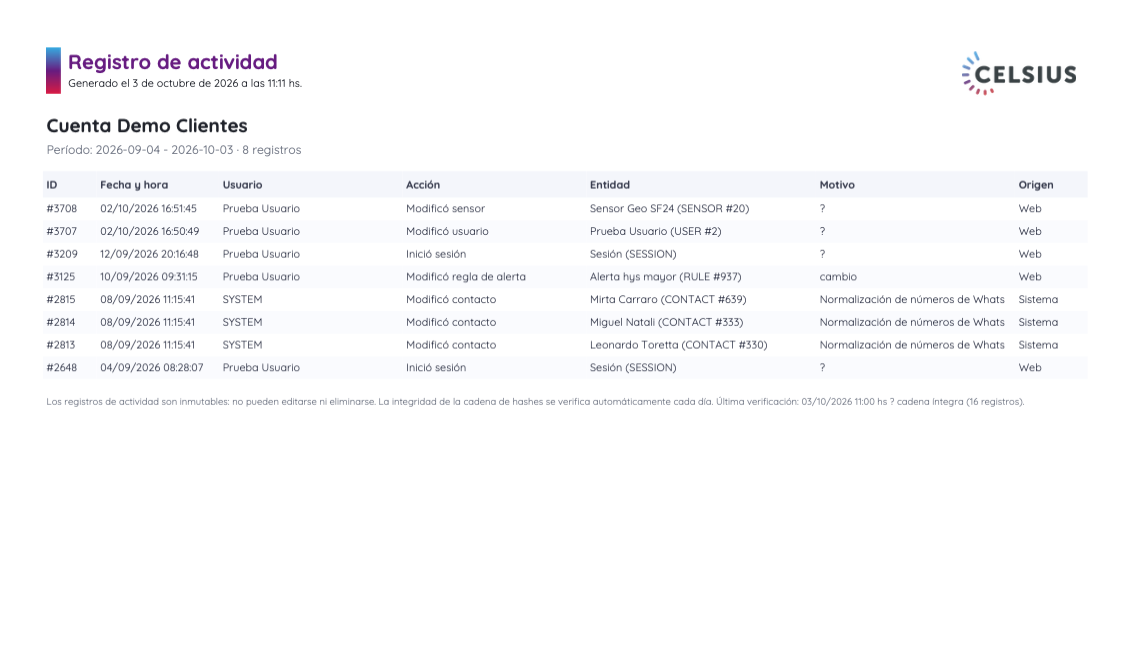
Task: Click Leonardo Toretta (CONTACT #330) entity
Action: pos(679,344)
